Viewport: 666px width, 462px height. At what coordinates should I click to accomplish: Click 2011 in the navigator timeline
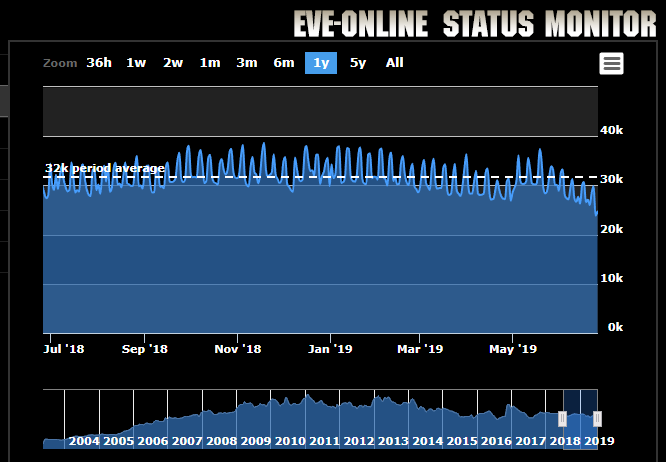(x=325, y=441)
